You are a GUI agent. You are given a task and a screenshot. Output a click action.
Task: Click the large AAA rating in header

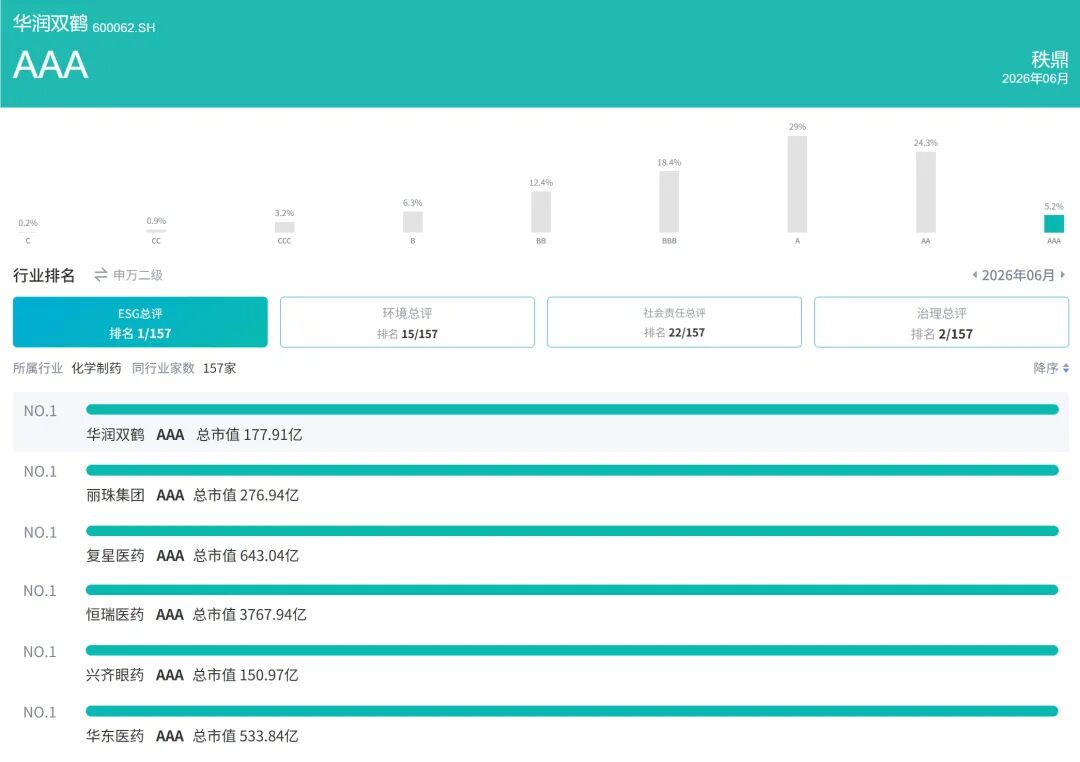(51, 65)
